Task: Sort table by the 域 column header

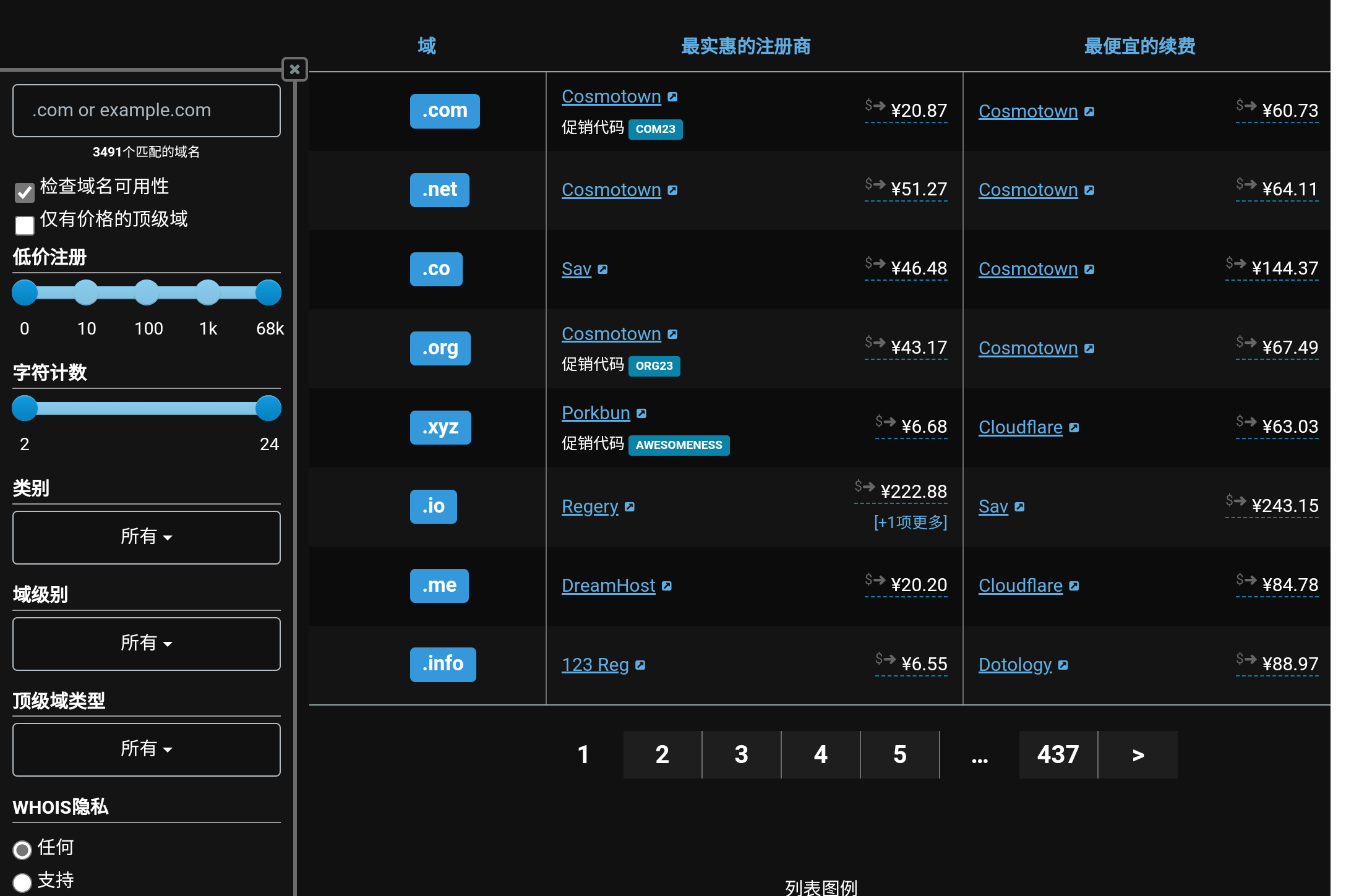Action: [x=427, y=46]
